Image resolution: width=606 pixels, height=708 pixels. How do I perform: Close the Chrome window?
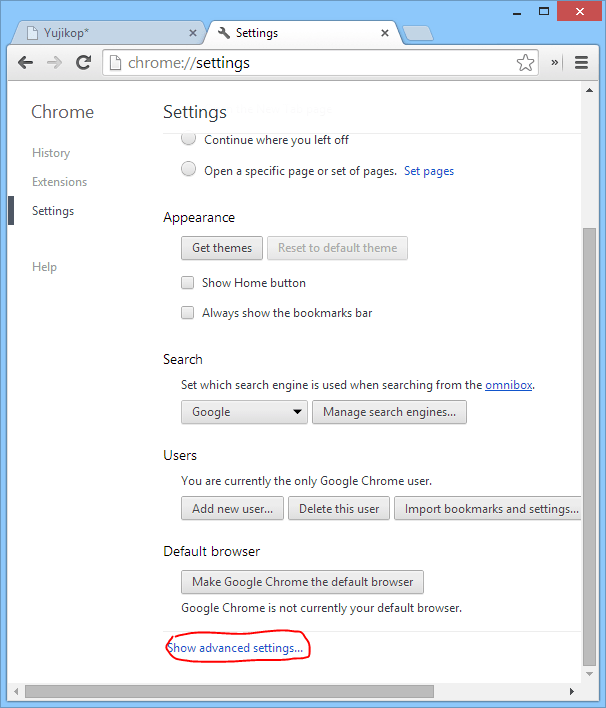click(580, 11)
